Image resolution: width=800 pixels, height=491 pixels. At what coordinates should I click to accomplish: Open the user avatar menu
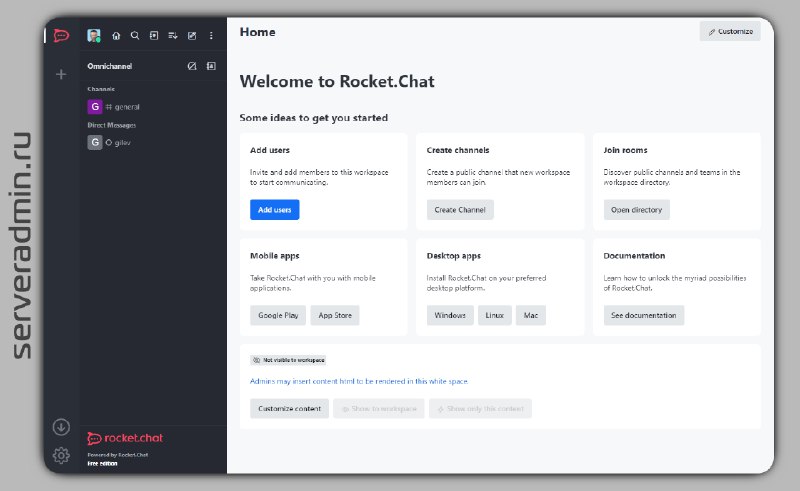pos(94,35)
